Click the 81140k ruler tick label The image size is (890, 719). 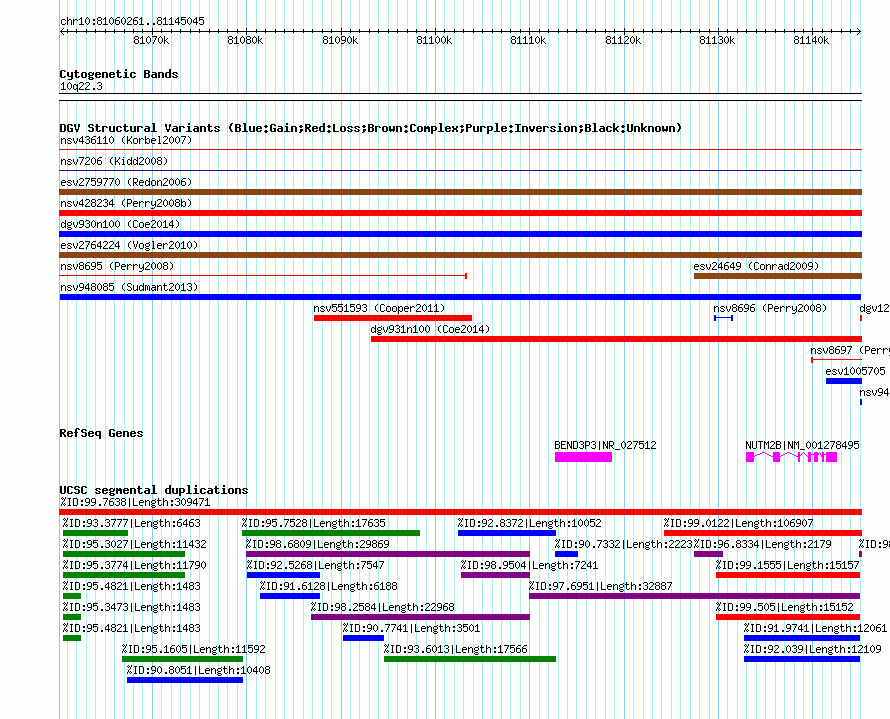coord(811,40)
